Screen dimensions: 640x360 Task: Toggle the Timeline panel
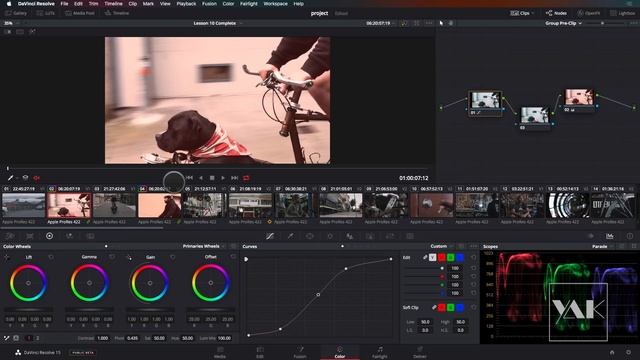(x=117, y=13)
